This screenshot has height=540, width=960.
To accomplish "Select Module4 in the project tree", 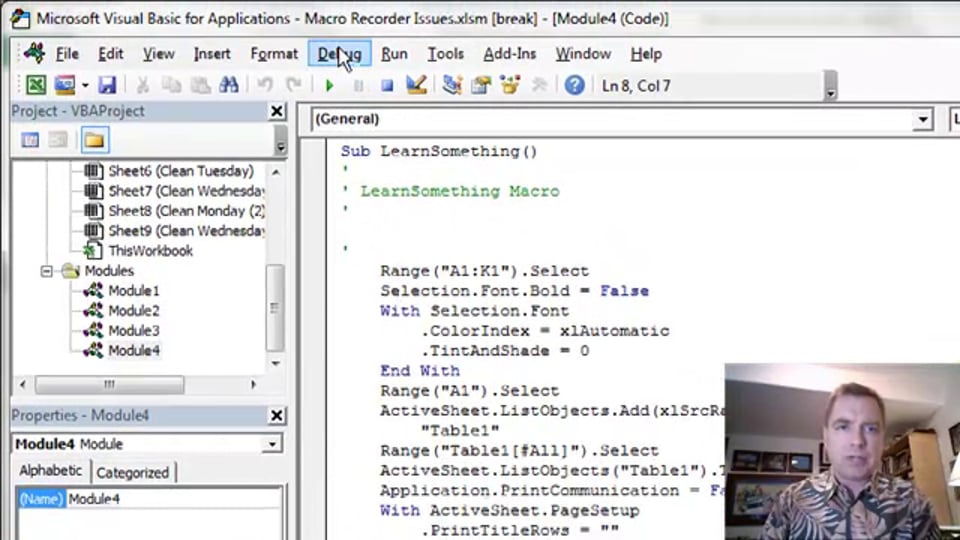I will click(133, 351).
